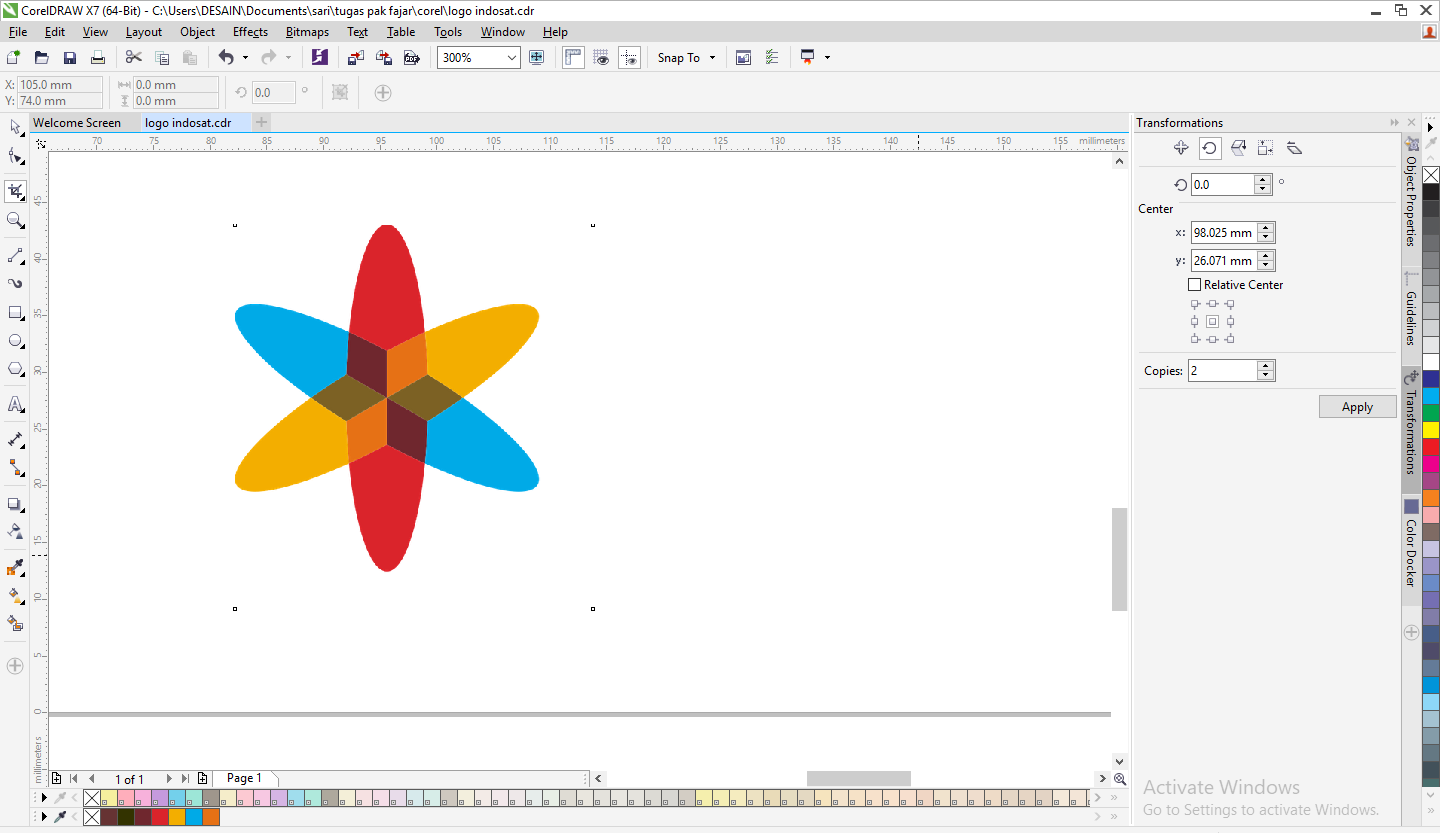Open the undo history dropdown arrow

click(245, 58)
